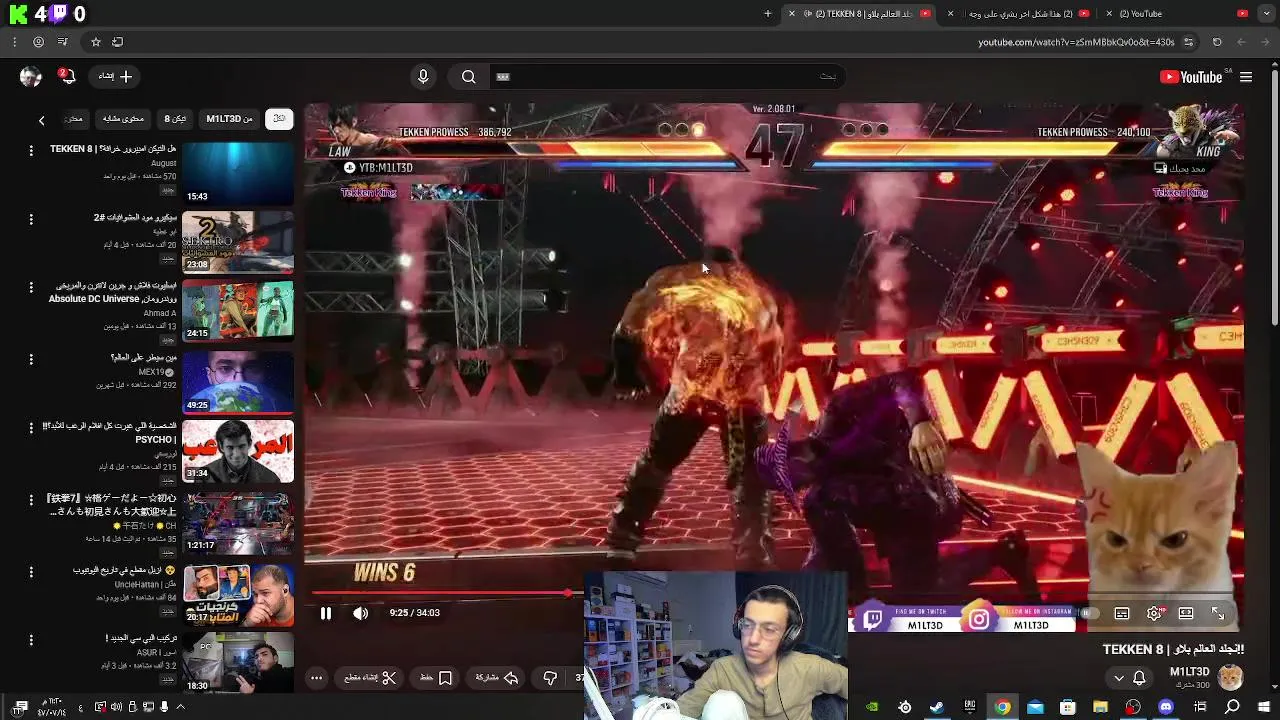
Task: Expand the subscription notification bell dropdown
Action: (1128, 678)
